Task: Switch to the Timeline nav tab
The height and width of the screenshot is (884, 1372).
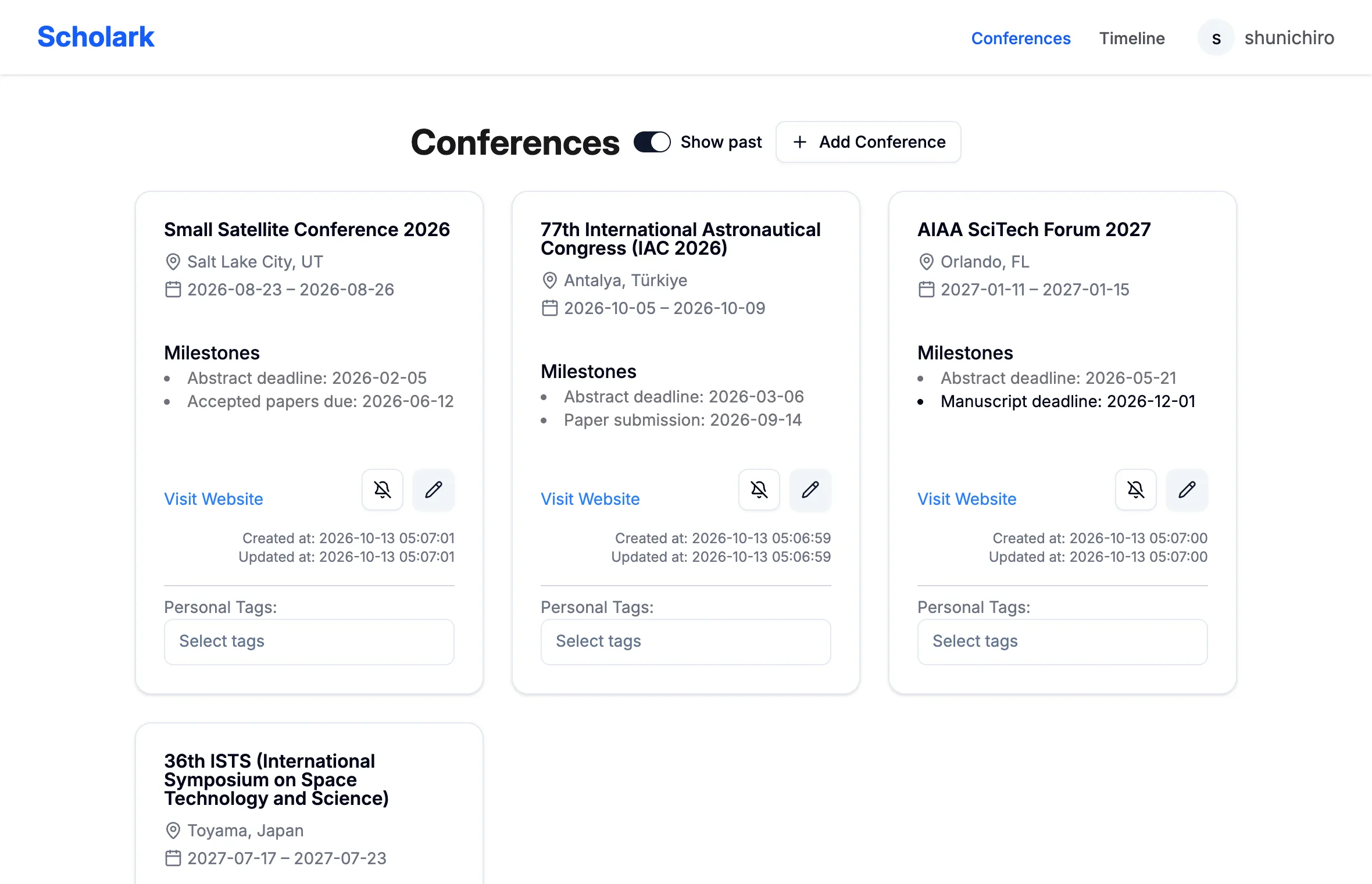Action: point(1132,38)
